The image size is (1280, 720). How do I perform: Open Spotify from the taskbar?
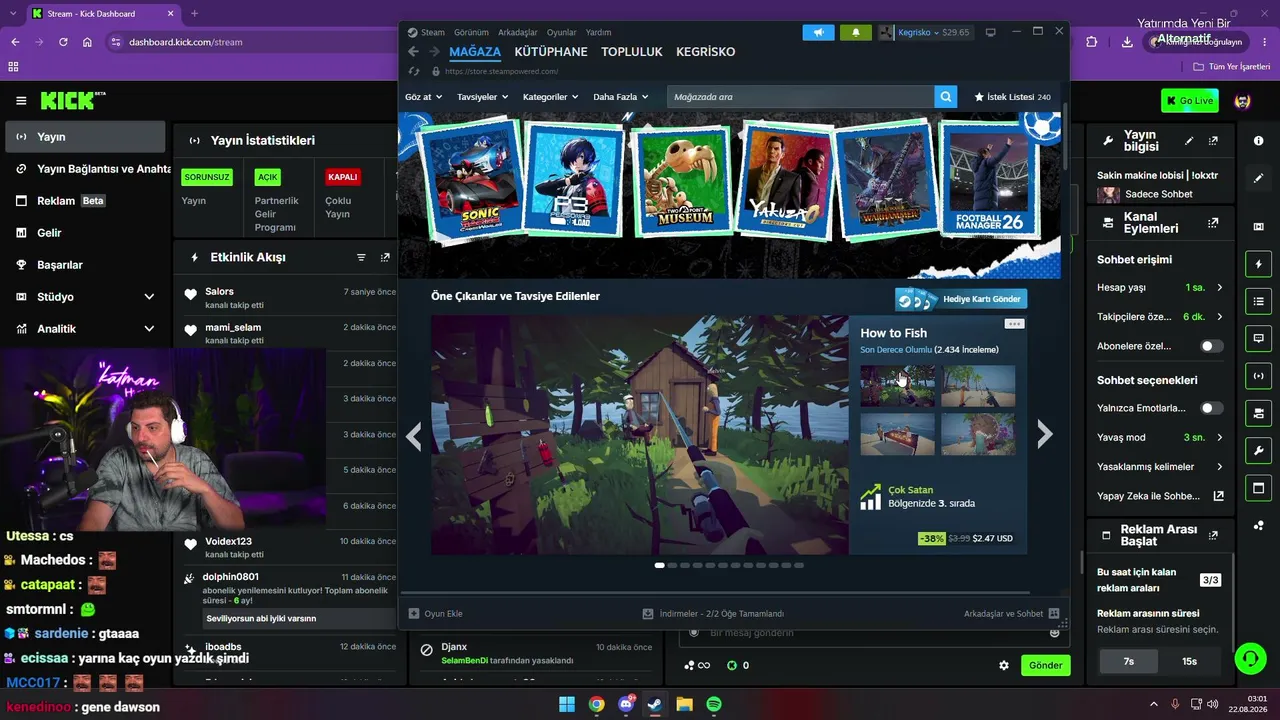714,704
